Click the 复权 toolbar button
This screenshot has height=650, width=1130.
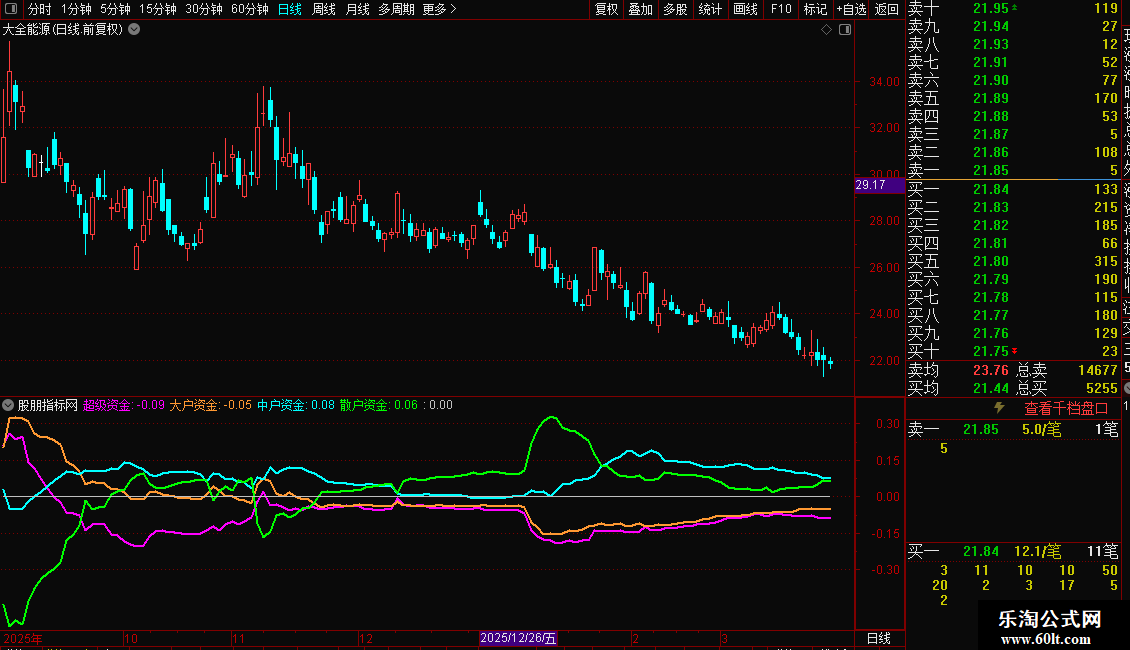click(607, 10)
